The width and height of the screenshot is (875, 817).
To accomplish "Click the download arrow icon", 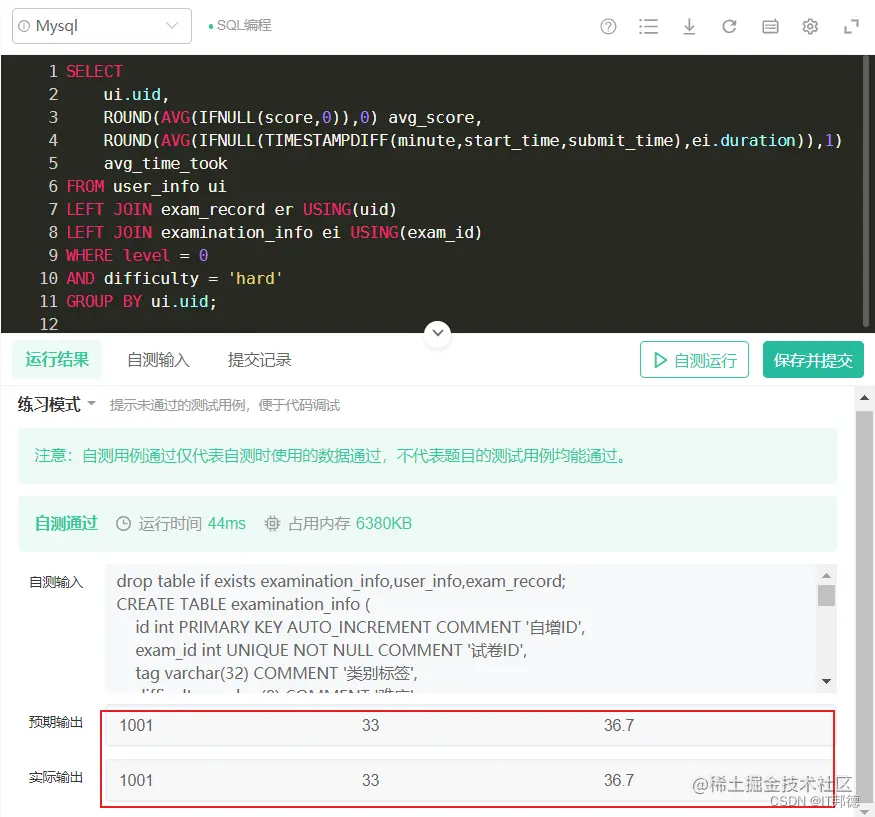I will point(689,26).
